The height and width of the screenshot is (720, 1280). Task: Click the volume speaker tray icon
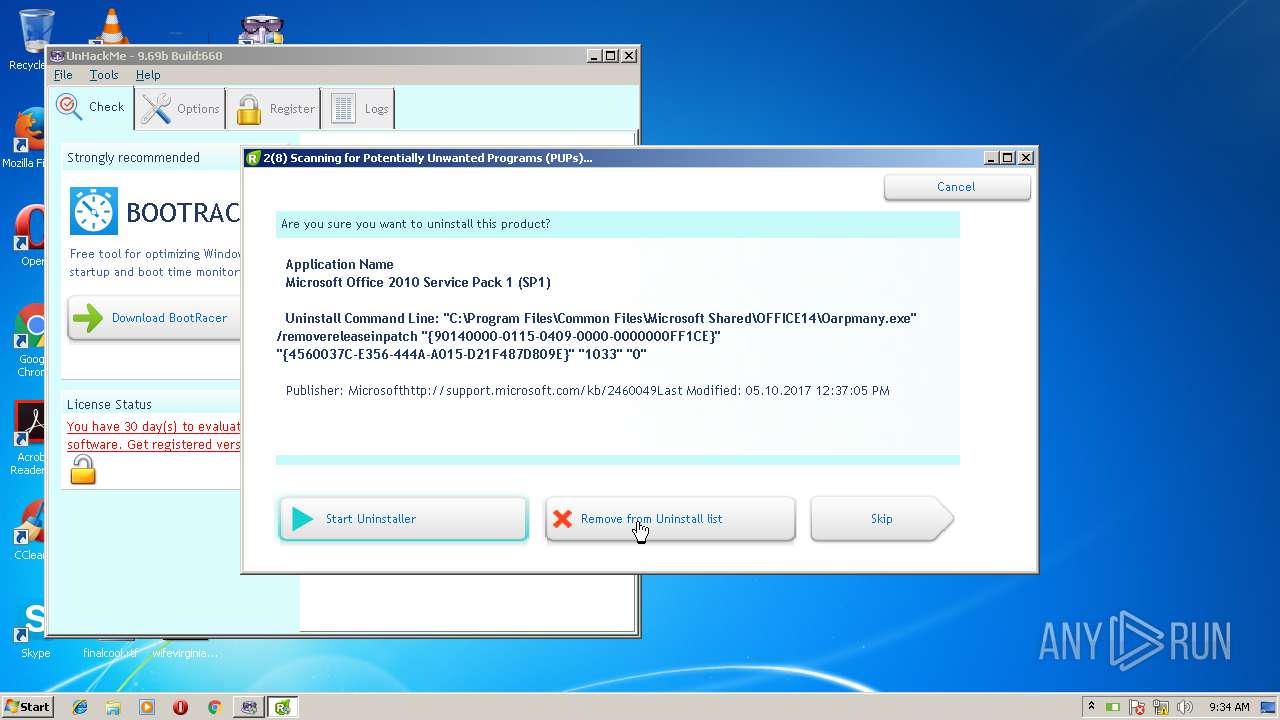pos(1184,707)
